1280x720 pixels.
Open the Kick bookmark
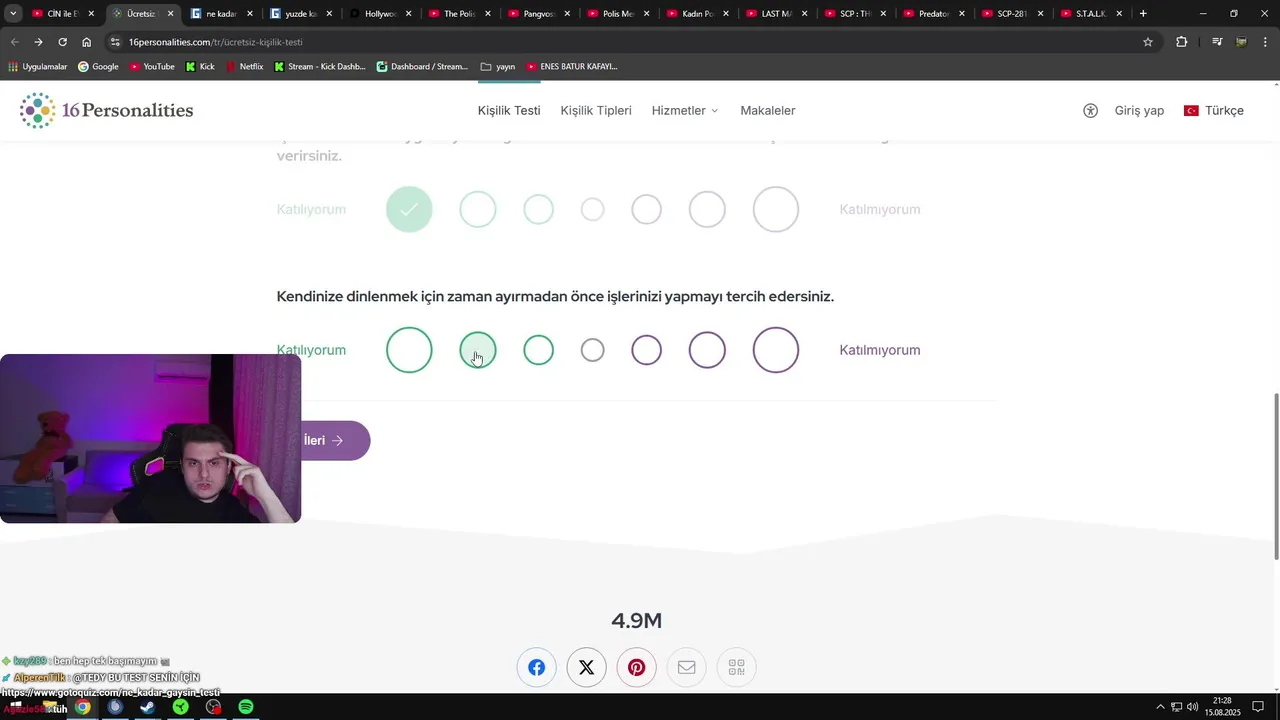point(200,67)
